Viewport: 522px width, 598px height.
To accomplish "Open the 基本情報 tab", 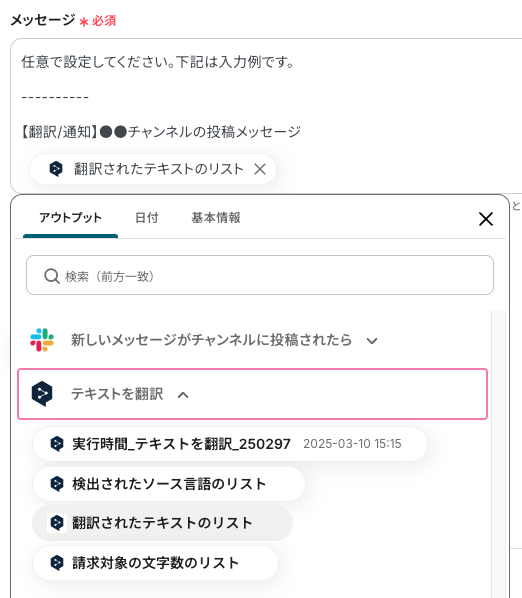I will [x=216, y=218].
